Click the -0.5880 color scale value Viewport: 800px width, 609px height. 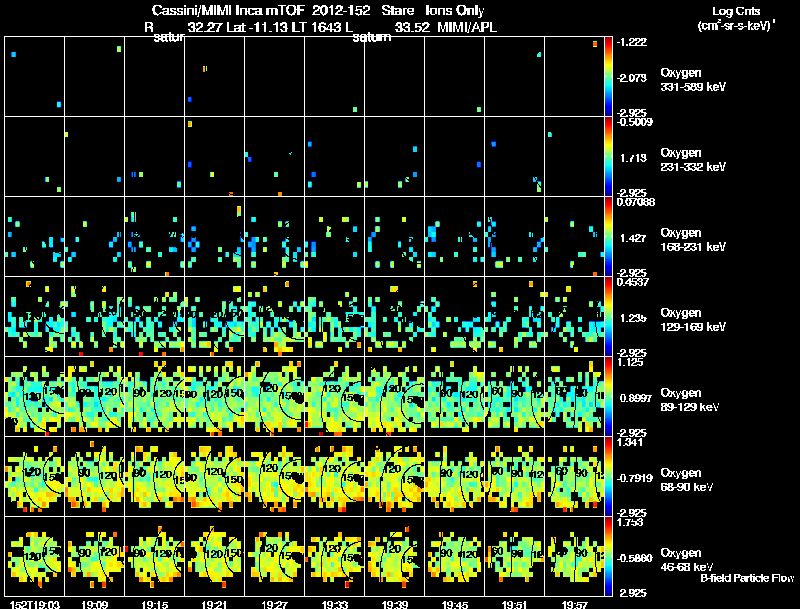(635, 558)
